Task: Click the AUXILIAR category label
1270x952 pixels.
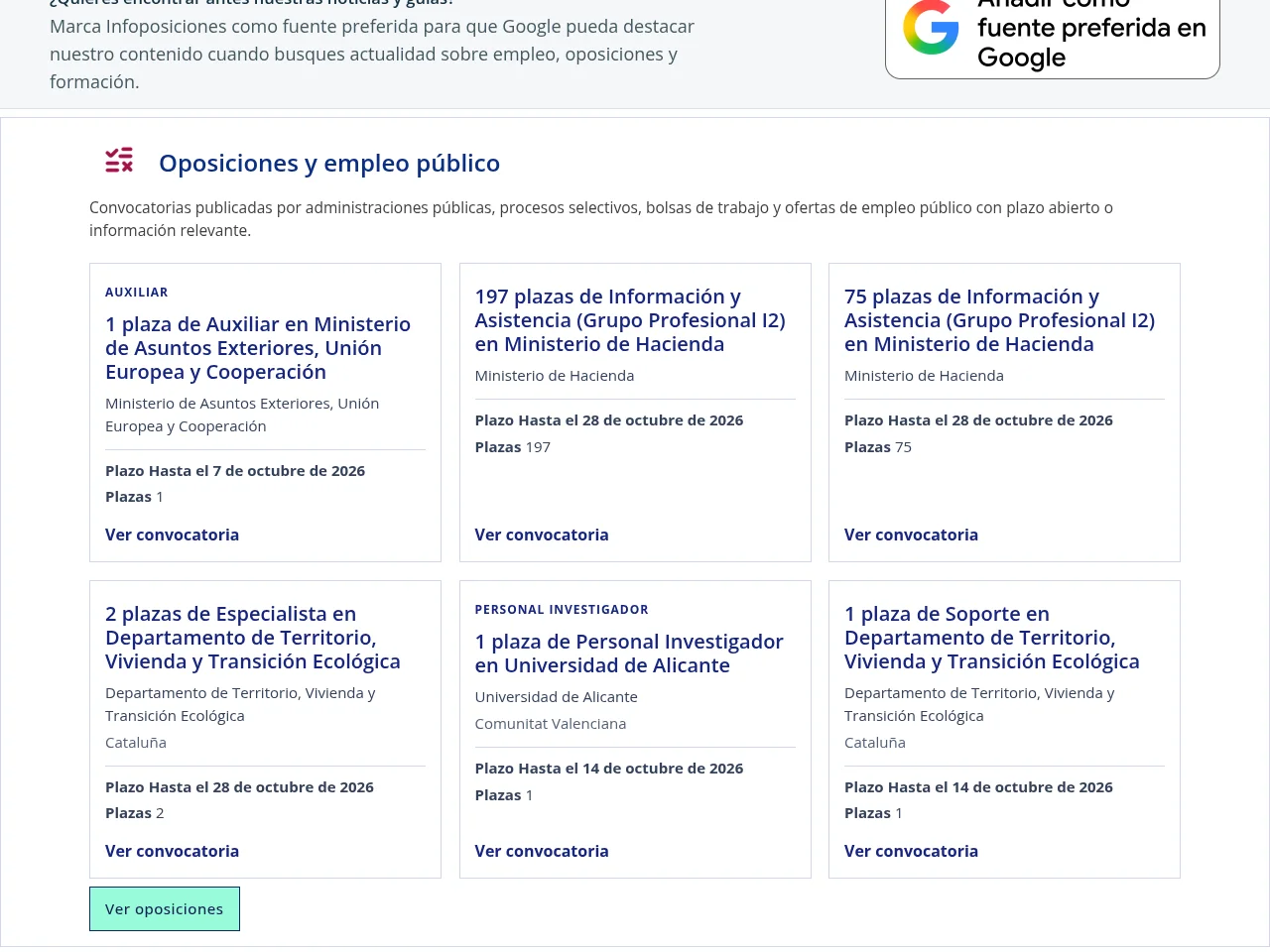Action: pyautogui.click(x=137, y=293)
